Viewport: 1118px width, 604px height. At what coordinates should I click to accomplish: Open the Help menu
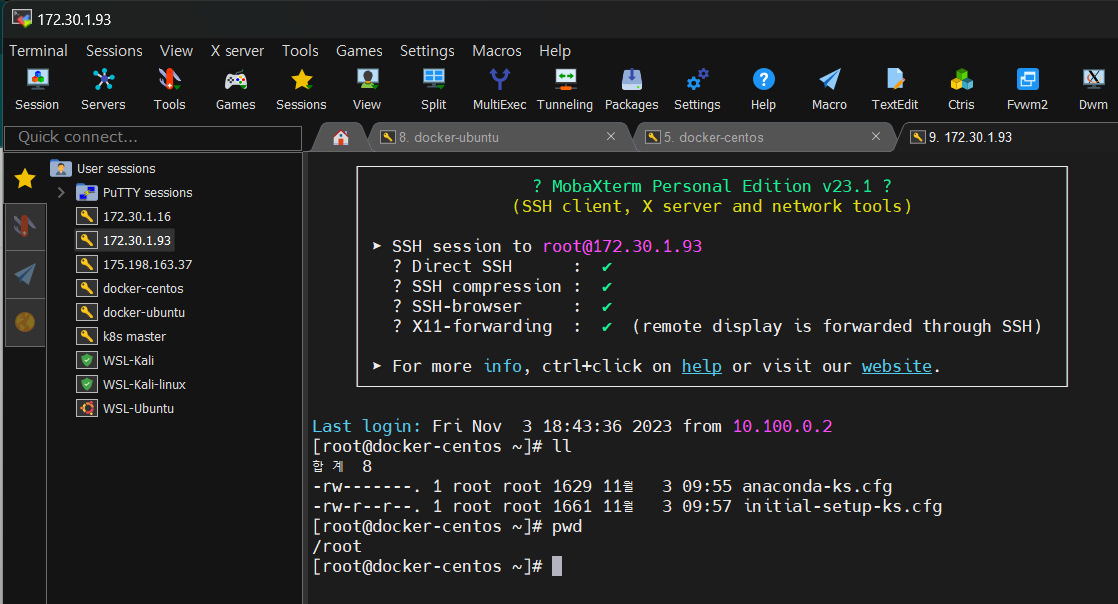[x=555, y=51]
